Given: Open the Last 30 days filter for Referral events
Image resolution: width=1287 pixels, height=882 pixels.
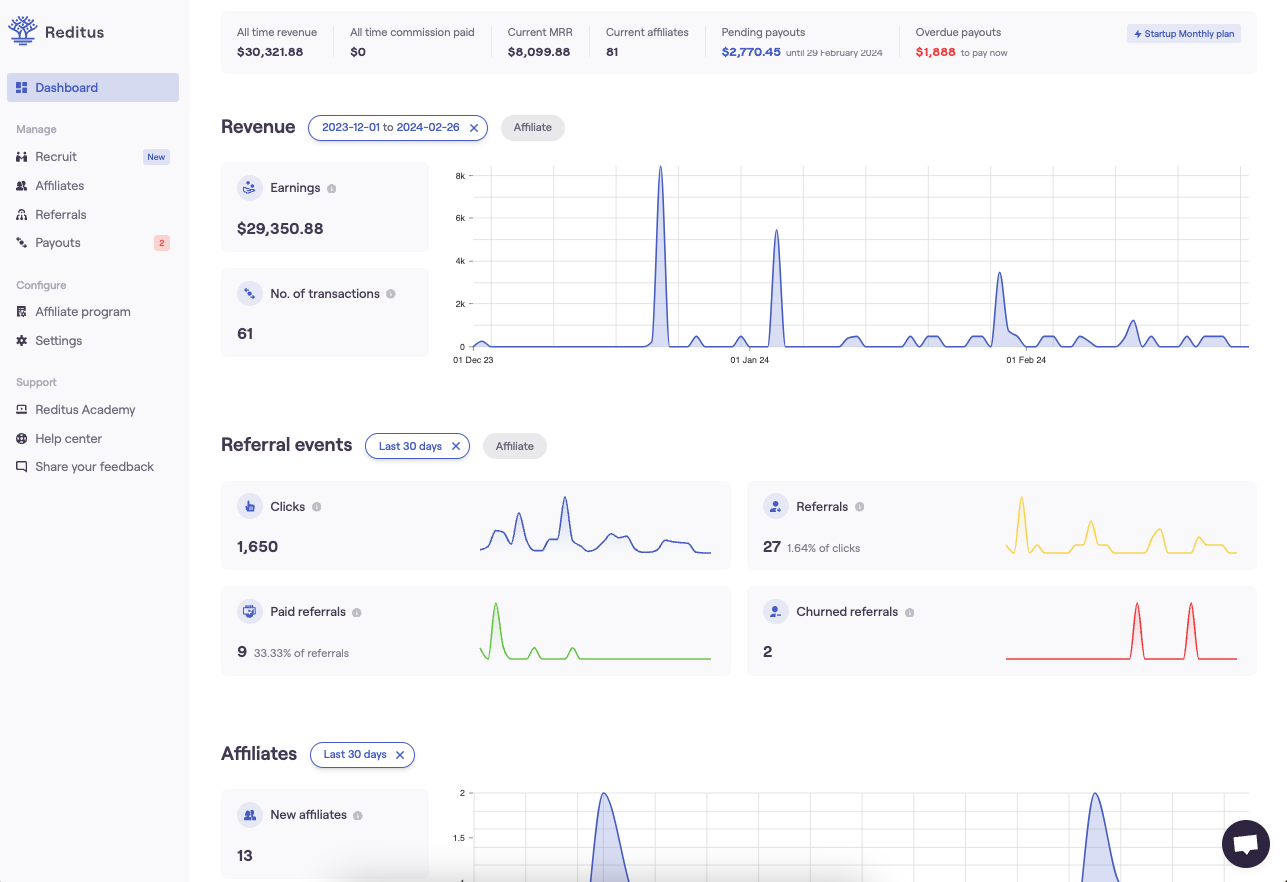Looking at the screenshot, I should (x=410, y=446).
